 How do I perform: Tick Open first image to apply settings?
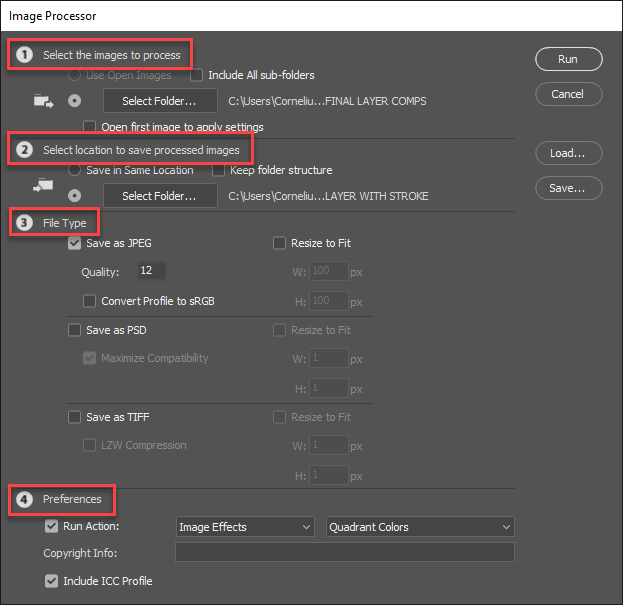pos(89,127)
